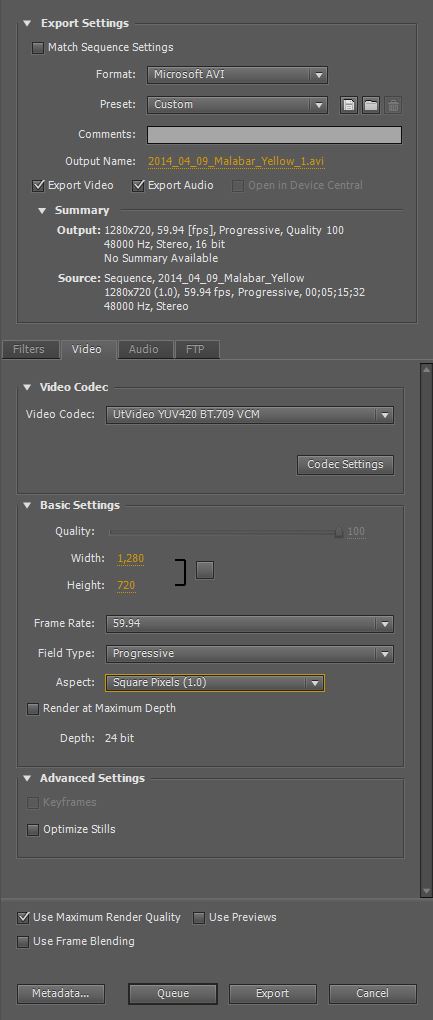Open the Format dropdown showing Microsoft AVI
The image size is (433, 1020).
tap(237, 75)
